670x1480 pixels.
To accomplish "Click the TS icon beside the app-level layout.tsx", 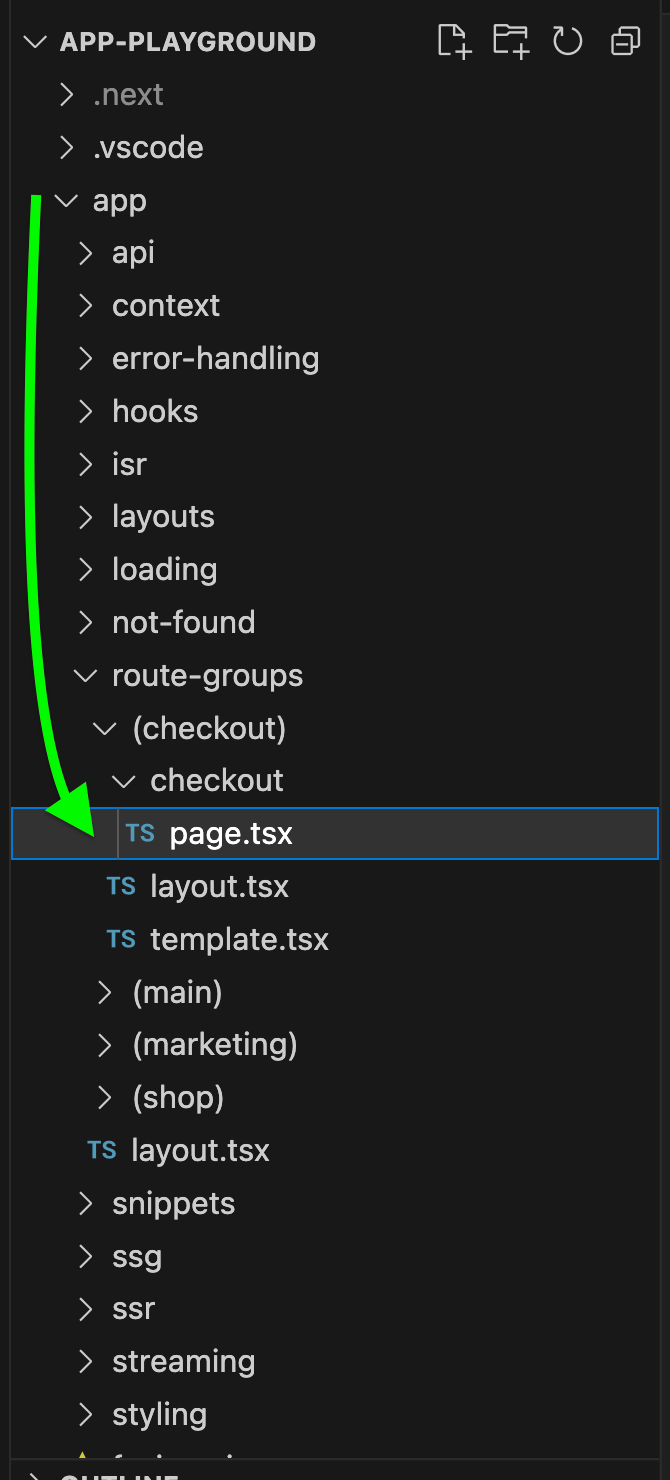I will pos(101,1150).
